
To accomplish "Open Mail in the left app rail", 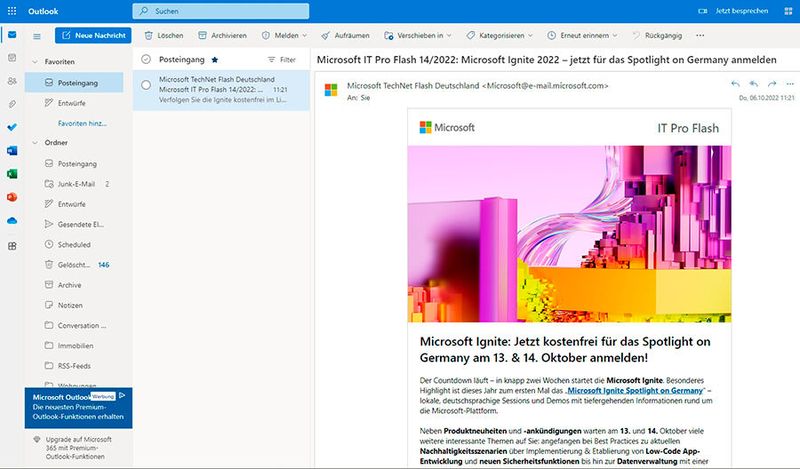I will (12, 35).
